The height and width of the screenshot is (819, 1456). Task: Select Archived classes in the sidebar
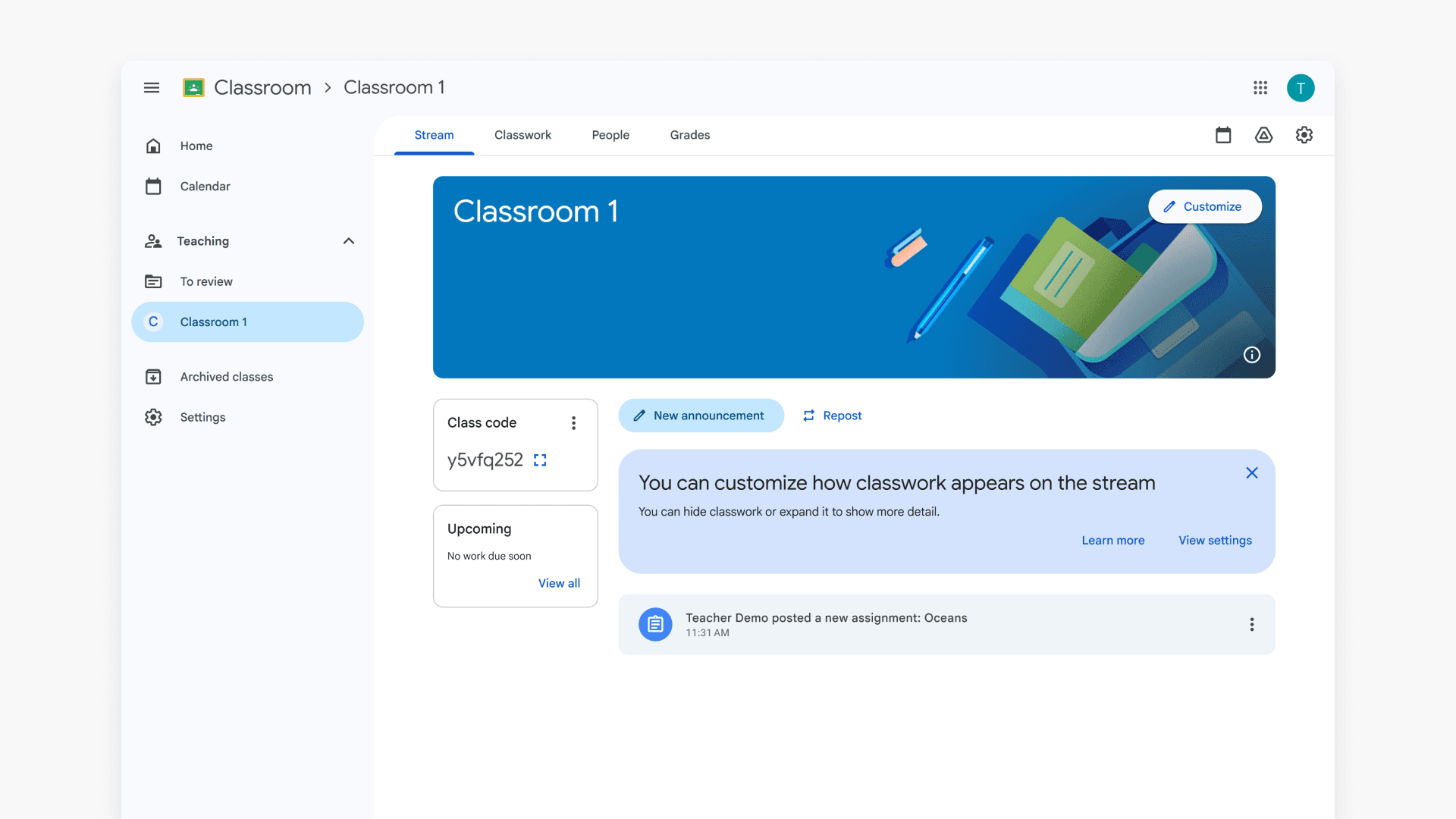[226, 376]
